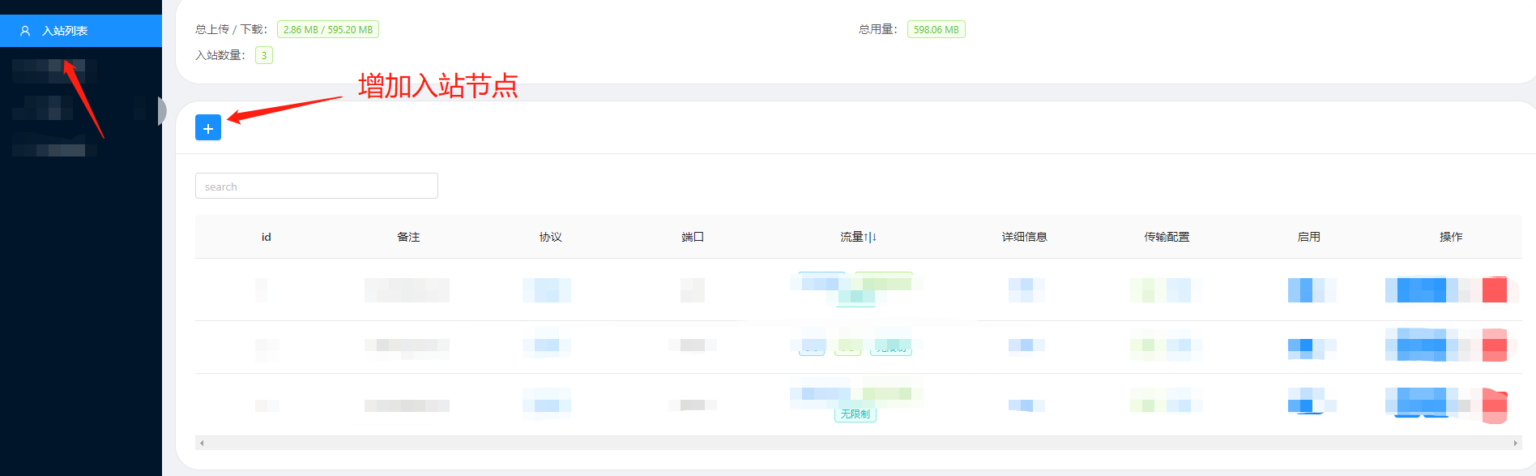Collapse the sidebar using the edge handle
Viewport: 1536px width, 476px height.
(x=162, y=110)
